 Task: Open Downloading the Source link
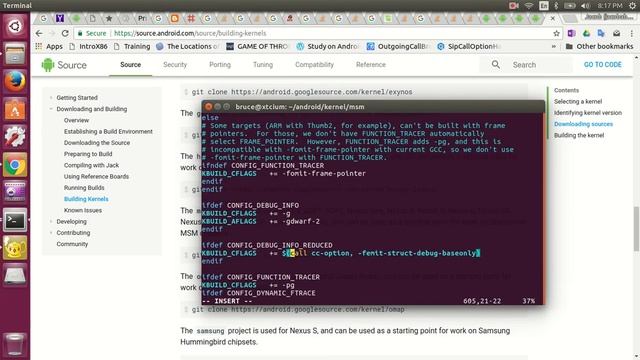tap(97, 143)
